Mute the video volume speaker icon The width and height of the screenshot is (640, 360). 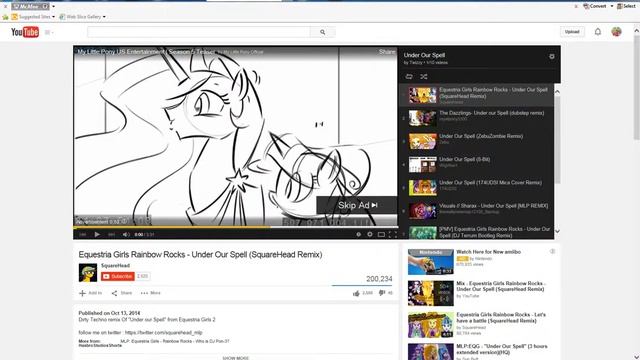tap(126, 234)
